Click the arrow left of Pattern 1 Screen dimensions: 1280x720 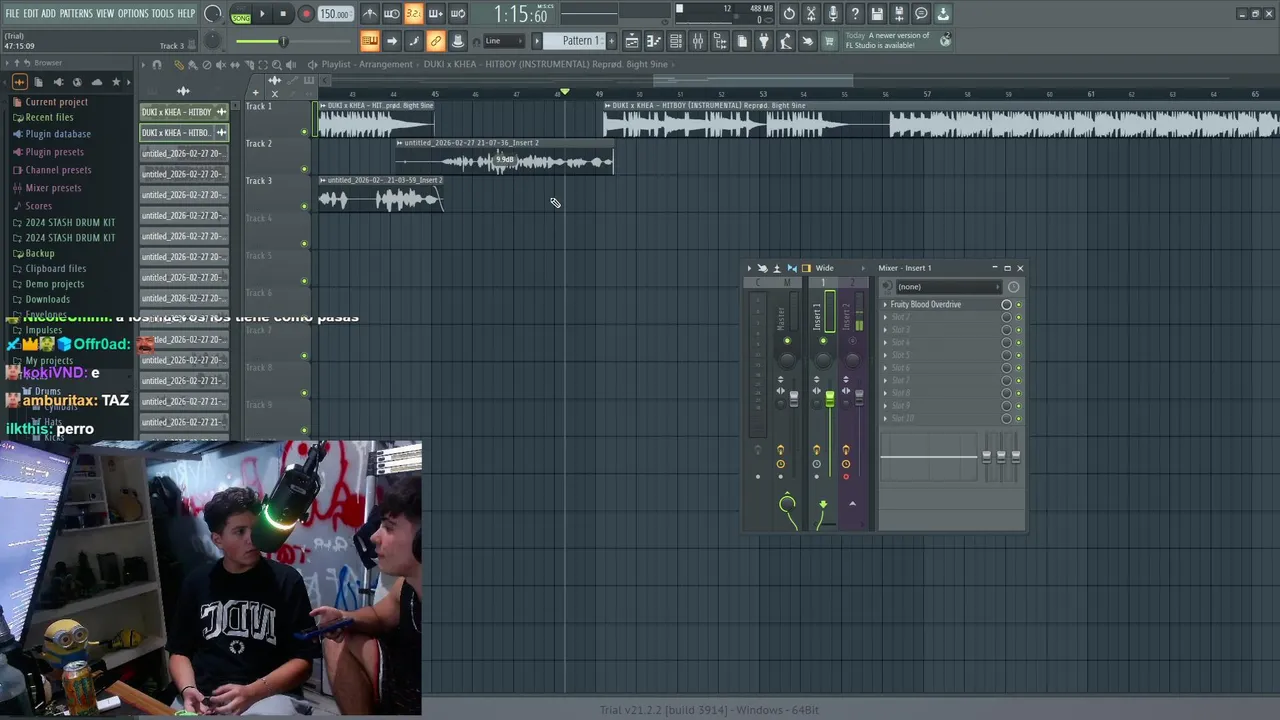[536, 41]
